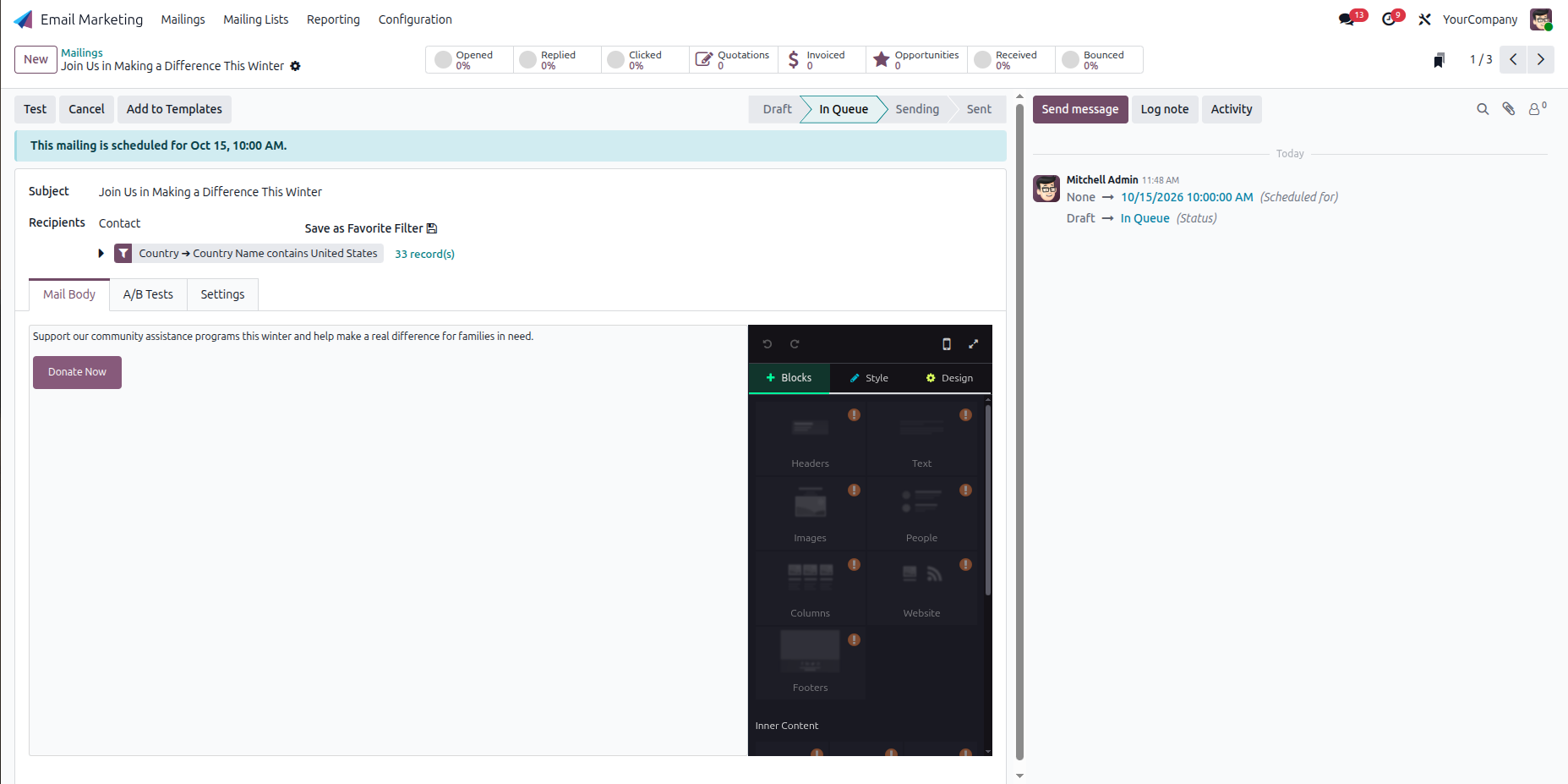Image resolution: width=1568 pixels, height=784 pixels.
Task: Open the Configuration menu
Action: [415, 19]
